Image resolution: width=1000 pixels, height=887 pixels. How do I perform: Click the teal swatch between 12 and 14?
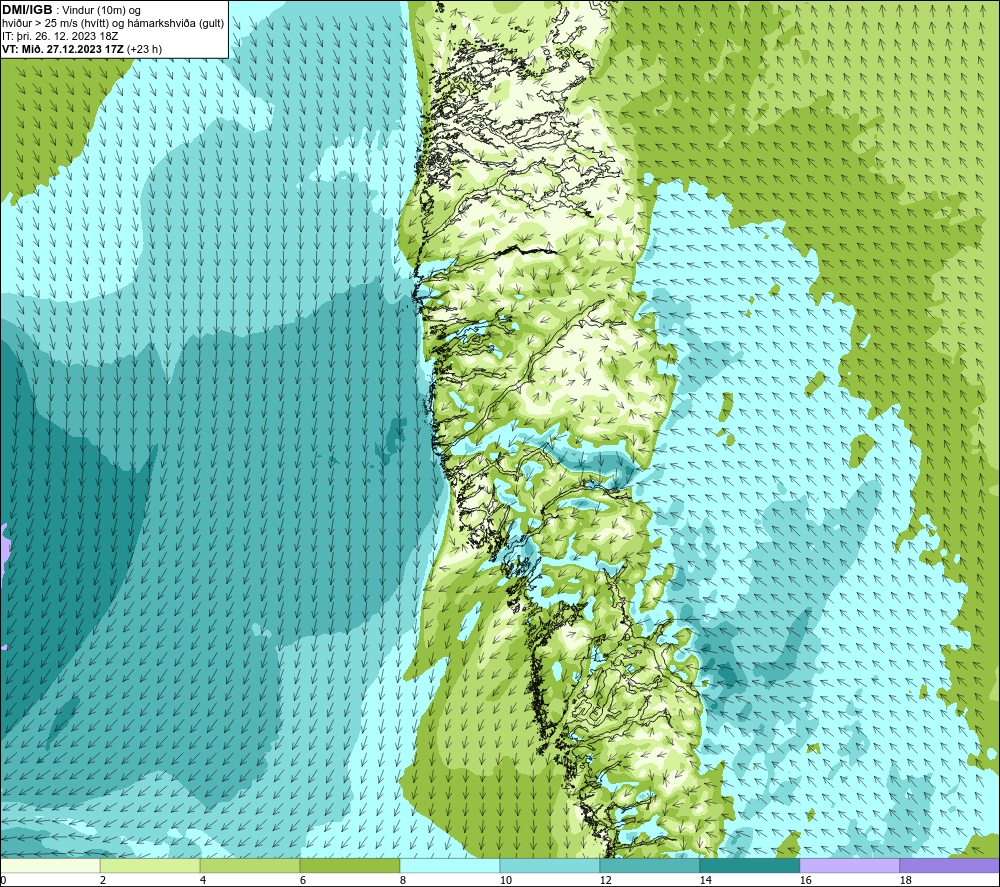pos(649,865)
